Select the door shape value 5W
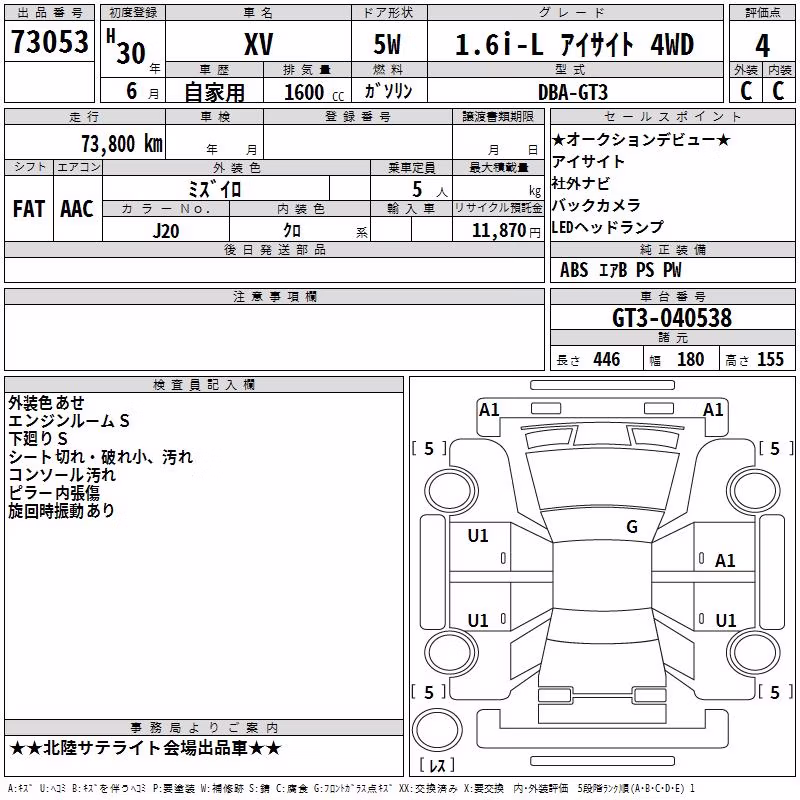The width and height of the screenshot is (800, 800). pyautogui.click(x=387, y=44)
